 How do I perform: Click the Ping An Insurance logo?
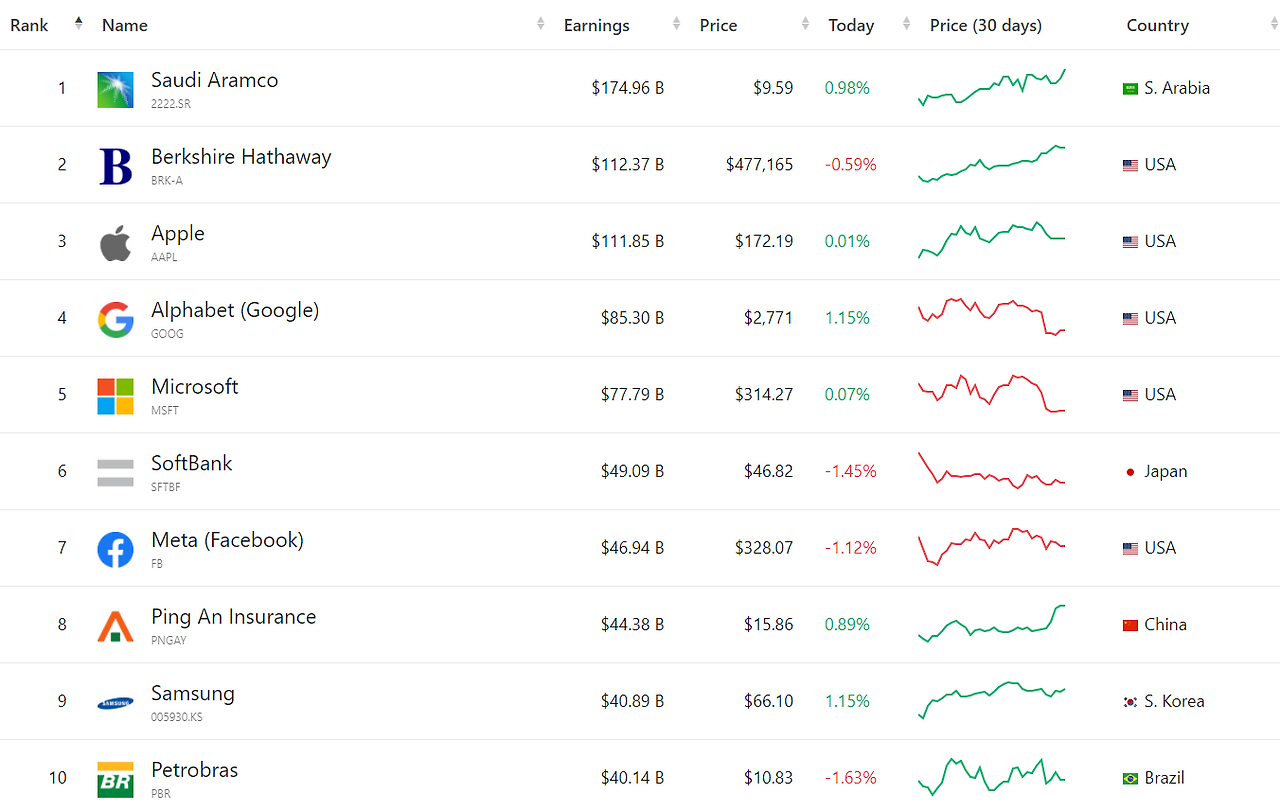pos(115,626)
